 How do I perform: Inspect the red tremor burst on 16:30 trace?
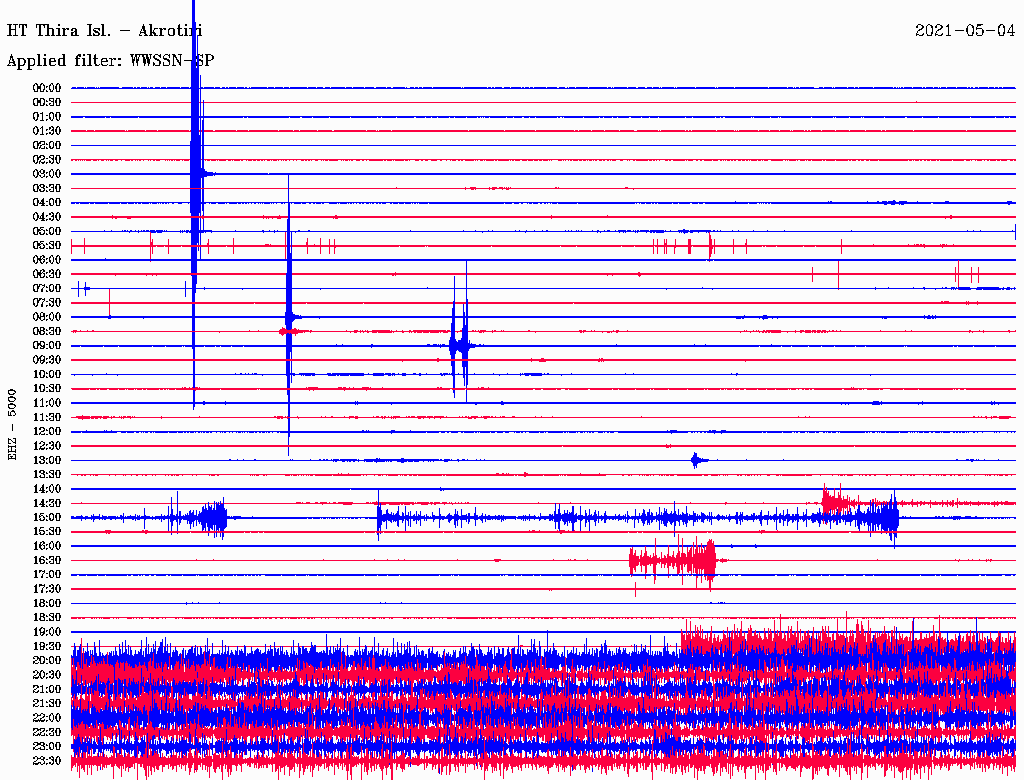(673, 562)
